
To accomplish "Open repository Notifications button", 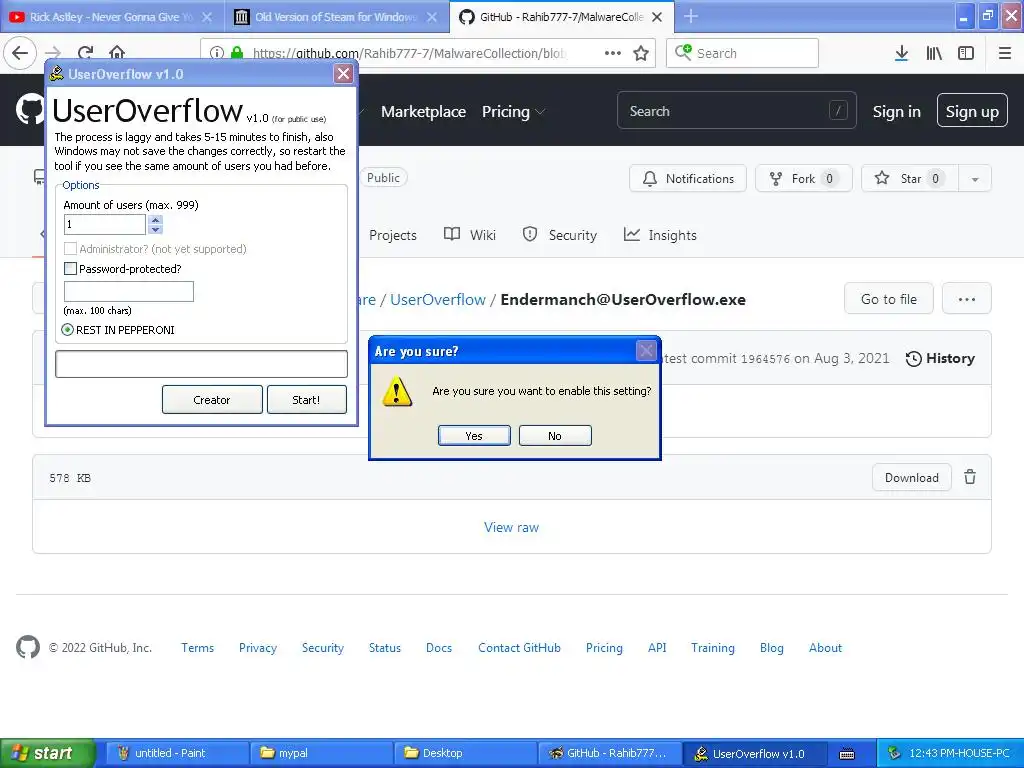I will click(x=688, y=179).
